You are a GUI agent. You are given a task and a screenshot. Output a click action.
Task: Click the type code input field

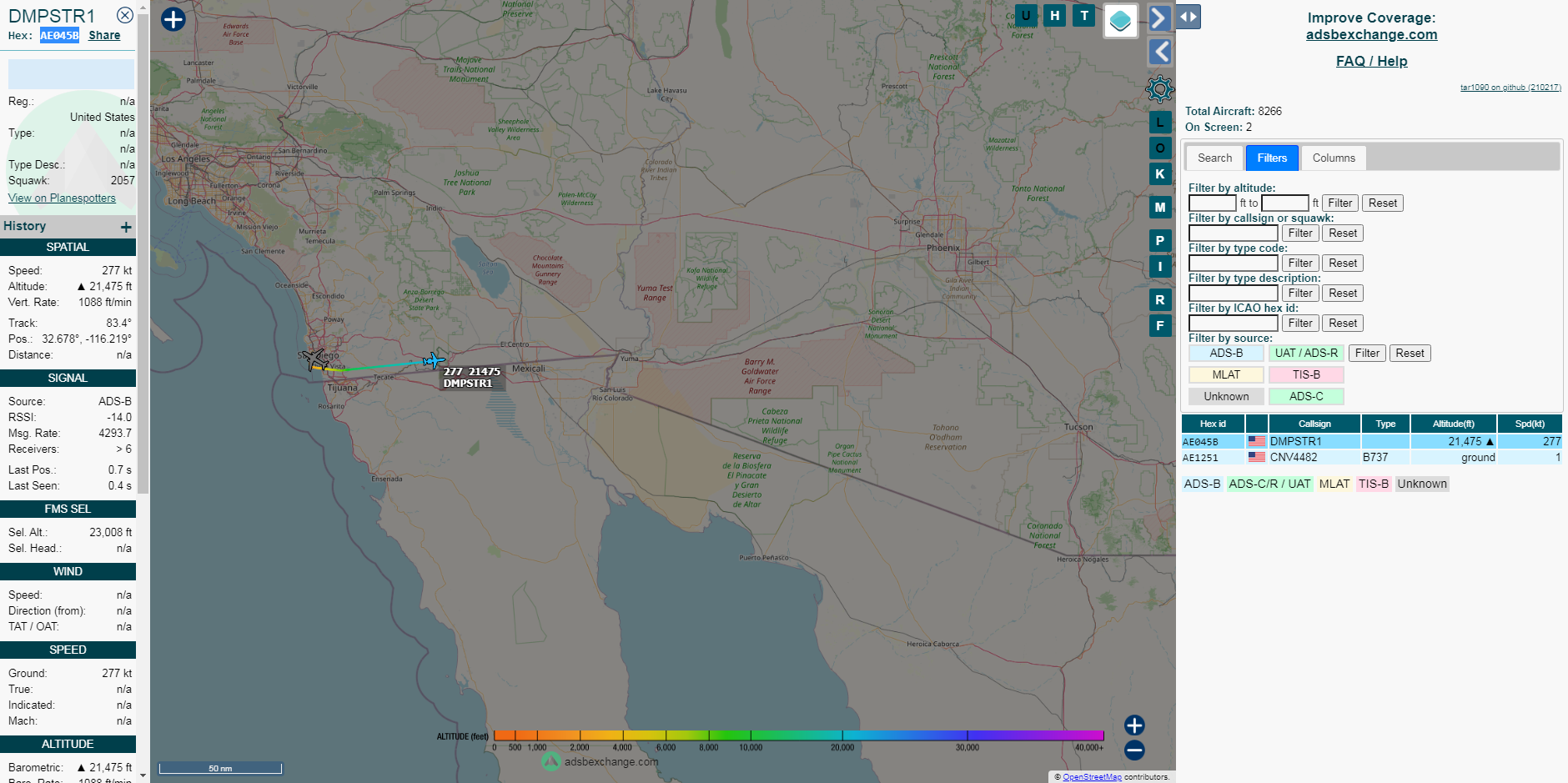pyautogui.click(x=1233, y=263)
